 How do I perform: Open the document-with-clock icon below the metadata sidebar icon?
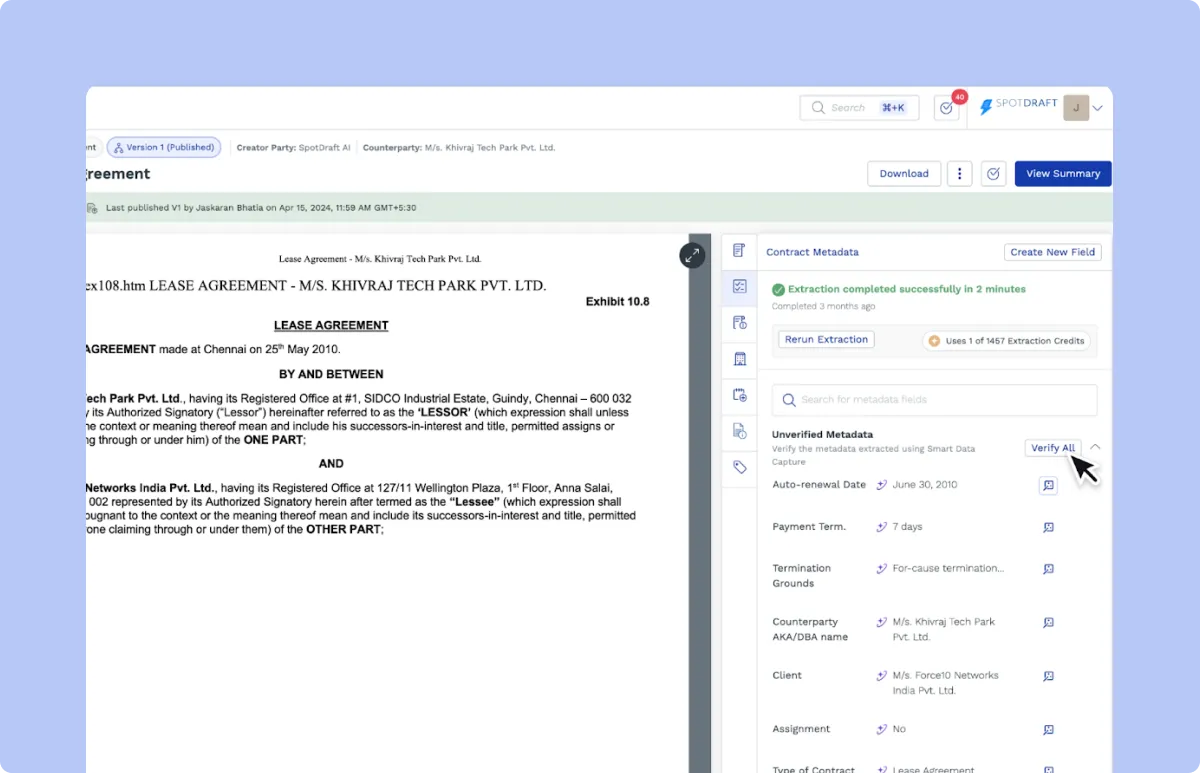[x=739, y=322]
